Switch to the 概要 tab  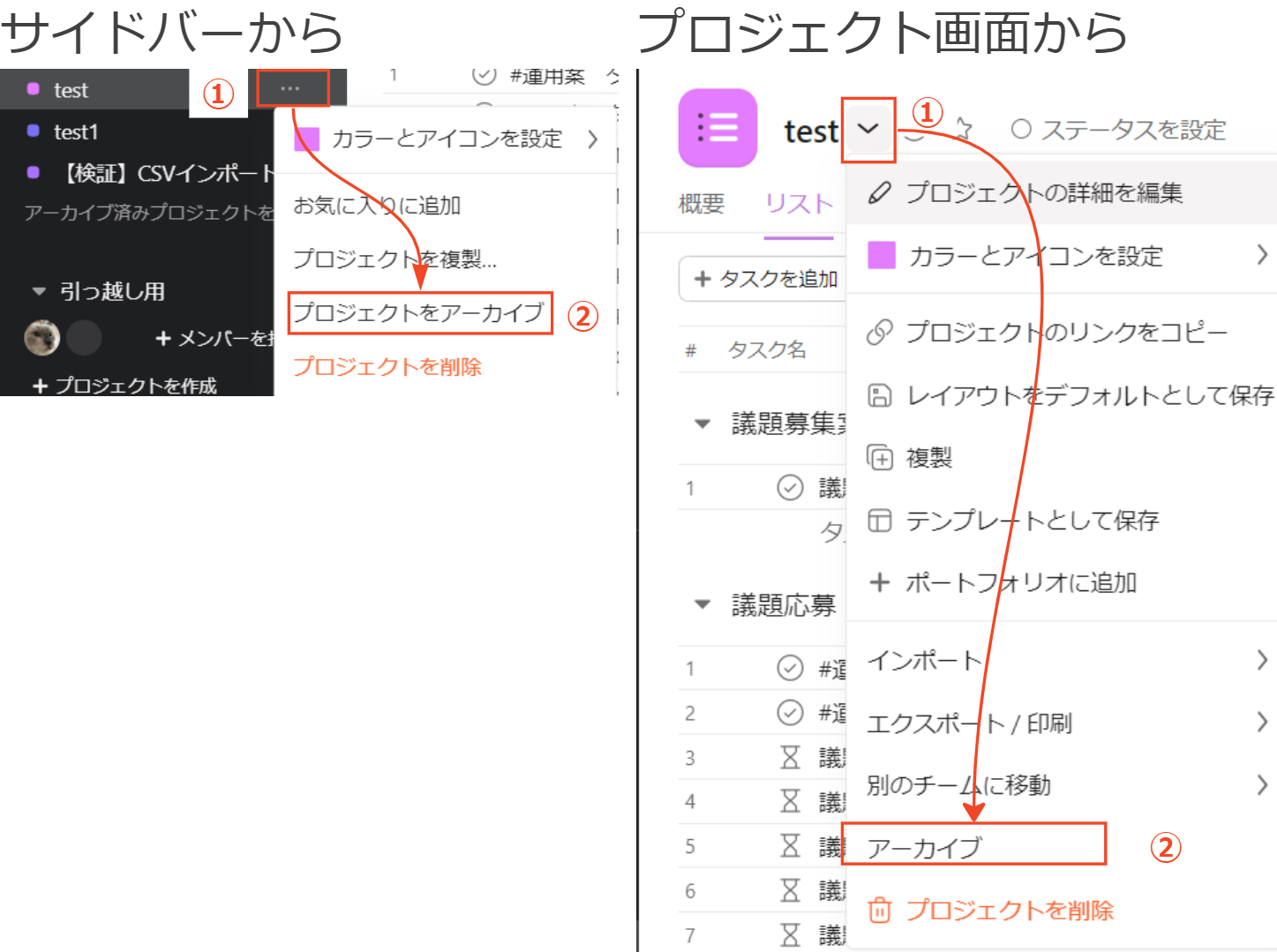[702, 204]
